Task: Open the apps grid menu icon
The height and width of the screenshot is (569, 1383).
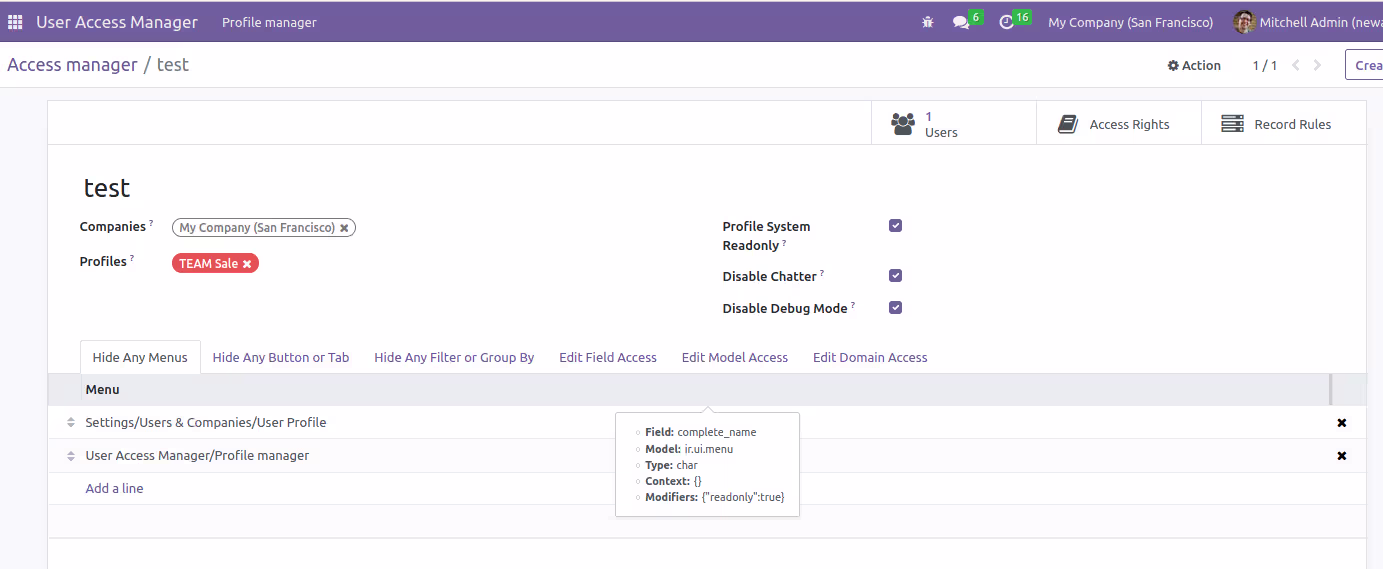Action: [x=15, y=22]
